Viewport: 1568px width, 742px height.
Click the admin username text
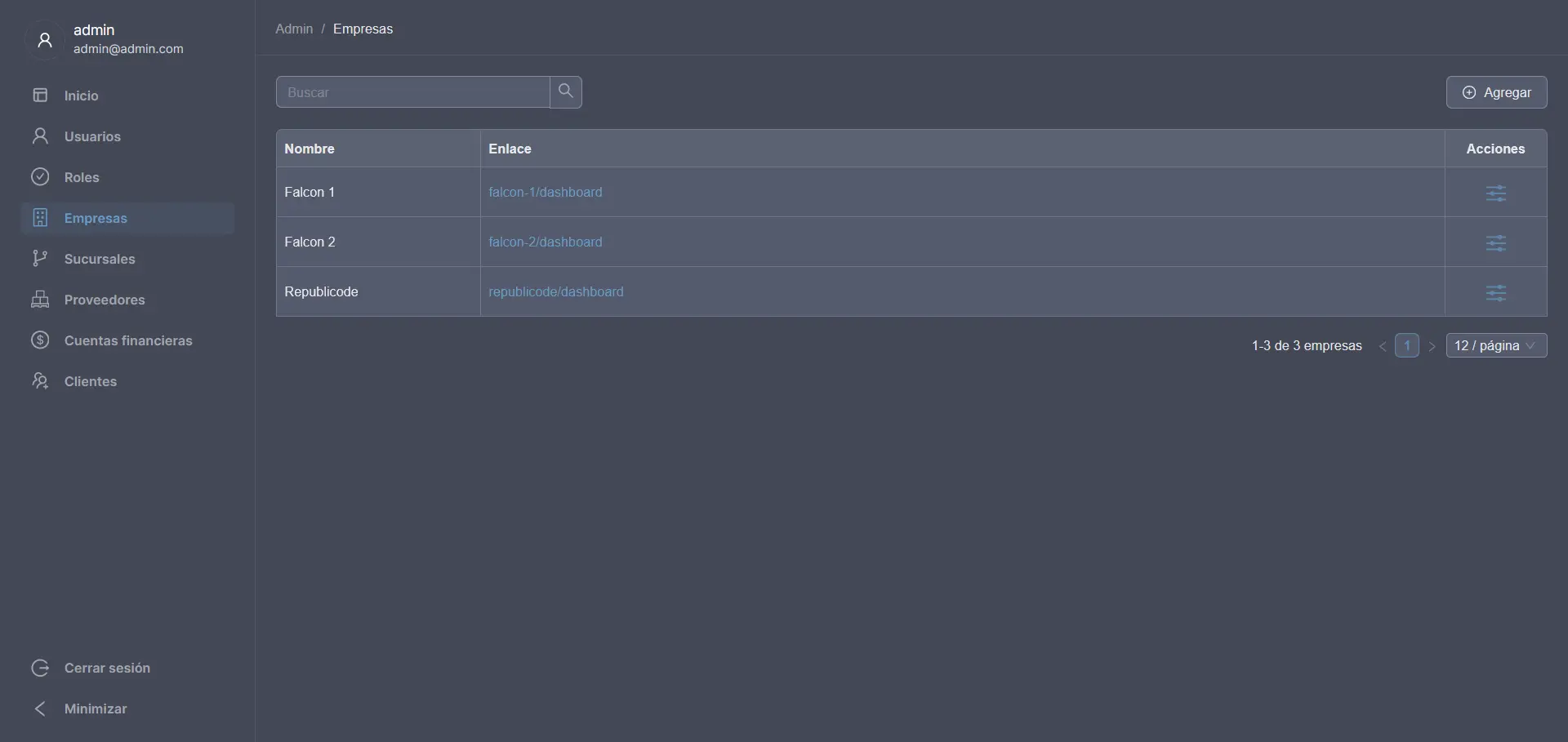(x=94, y=29)
